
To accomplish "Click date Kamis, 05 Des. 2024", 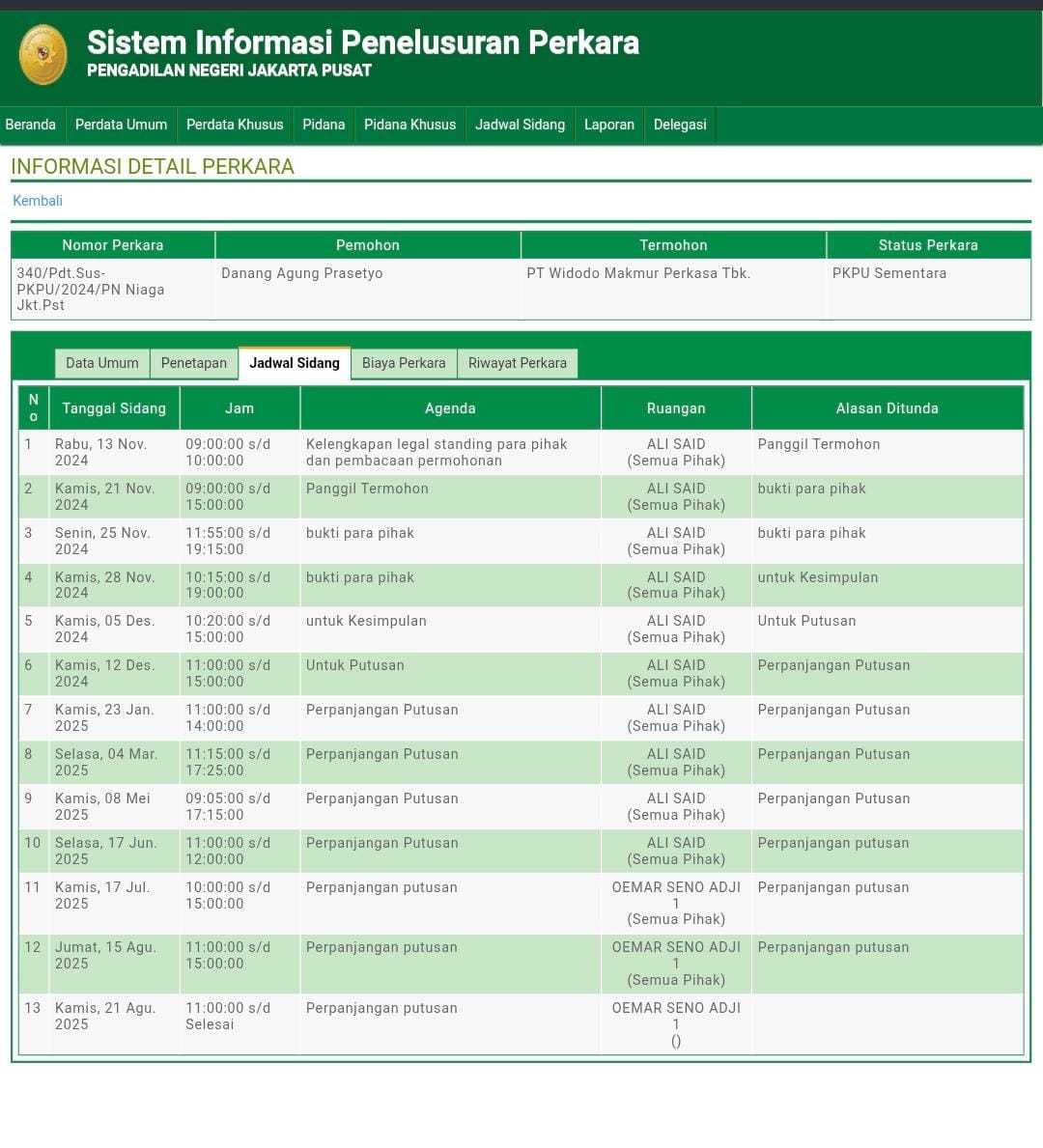I will pos(104,629).
